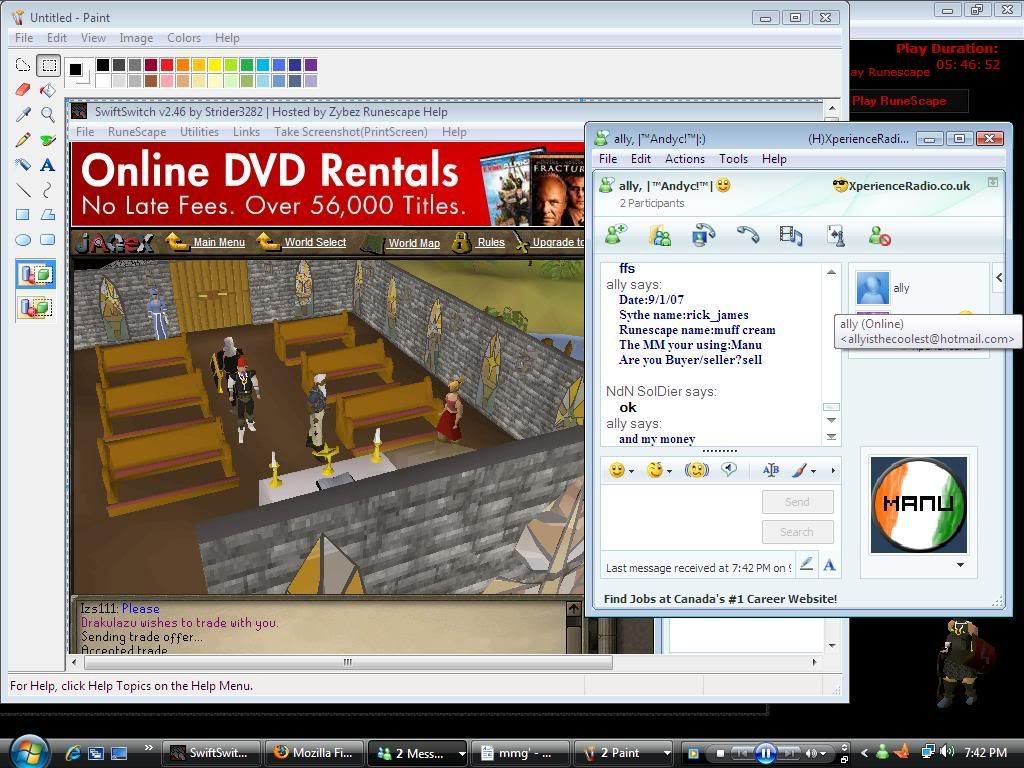Pick the red color swatch in Paint palette
The height and width of the screenshot is (768, 1024).
point(167,65)
